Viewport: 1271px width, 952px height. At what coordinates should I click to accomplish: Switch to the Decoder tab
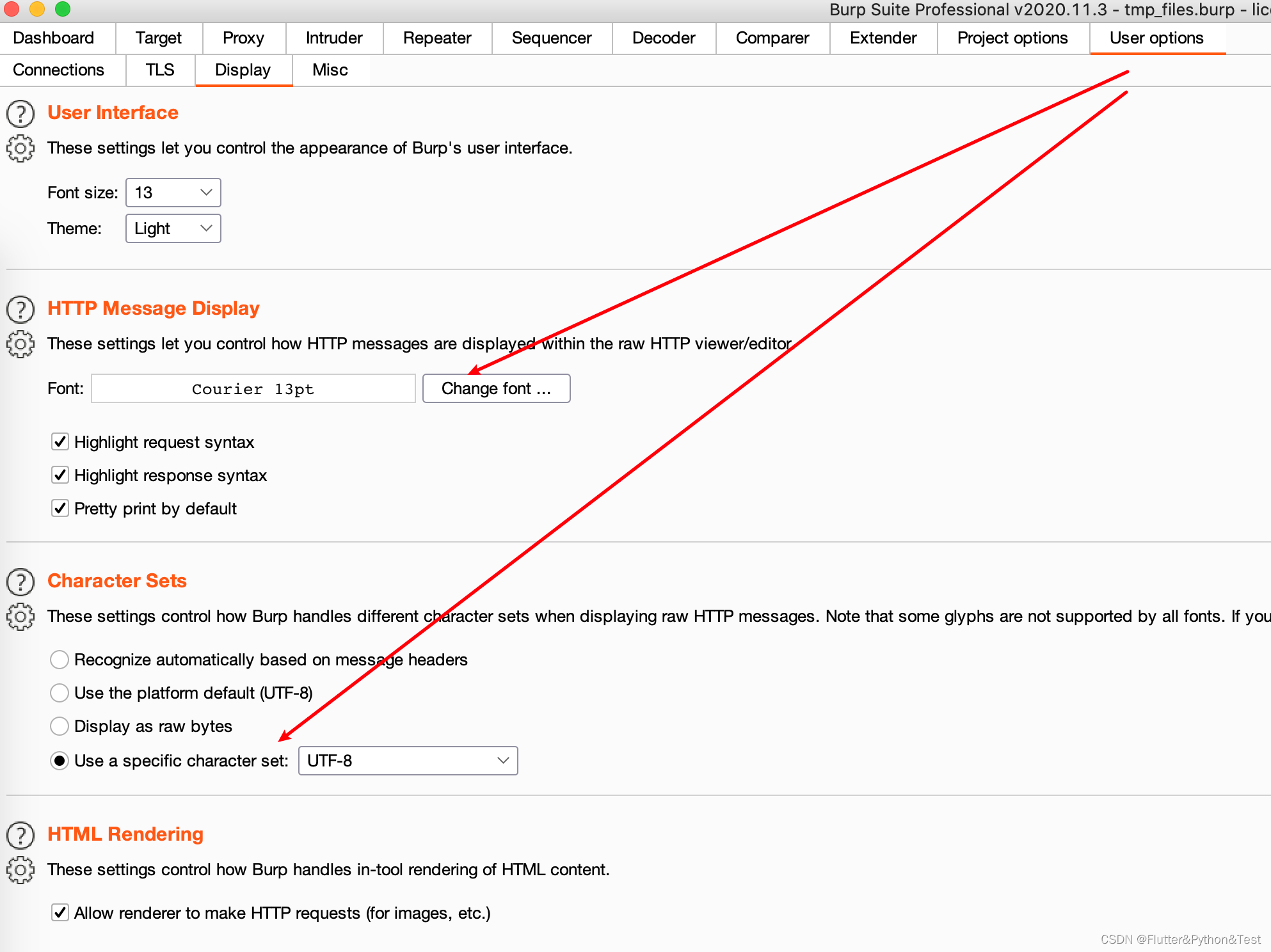pos(664,38)
